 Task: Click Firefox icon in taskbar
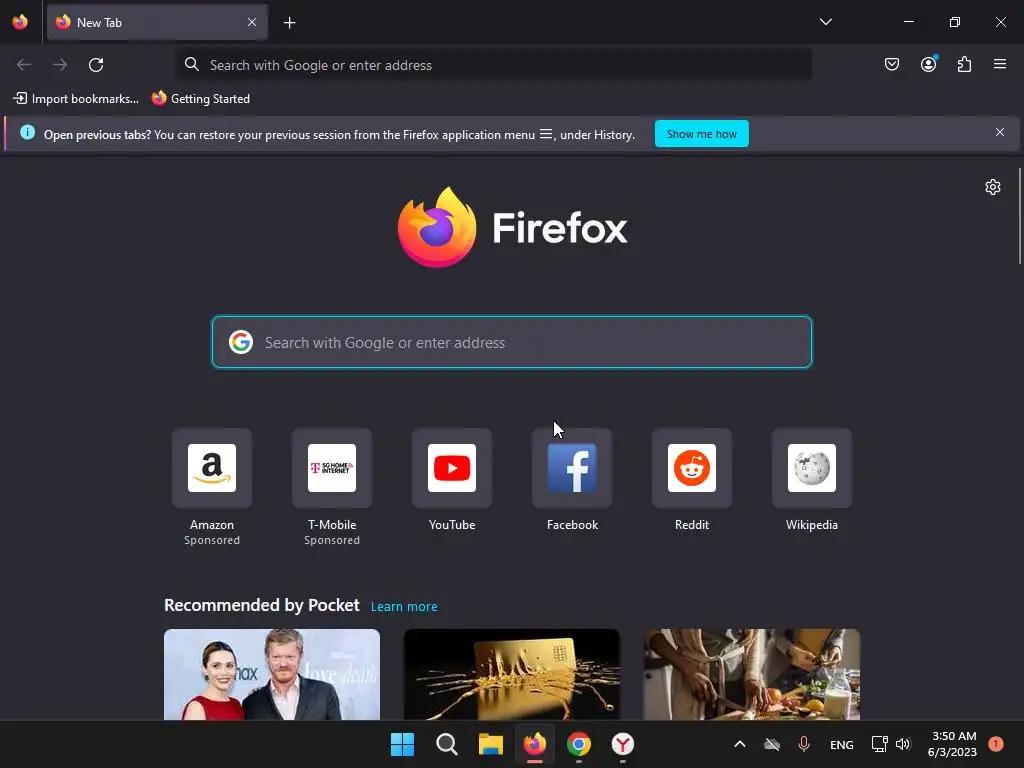click(x=535, y=744)
